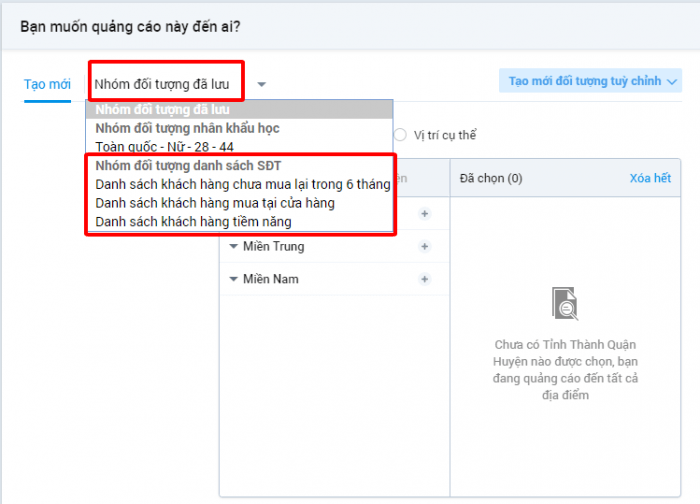Screen dimensions: 700x504
Task: Click the plus icon above Miền Trung row
Action: point(424,214)
